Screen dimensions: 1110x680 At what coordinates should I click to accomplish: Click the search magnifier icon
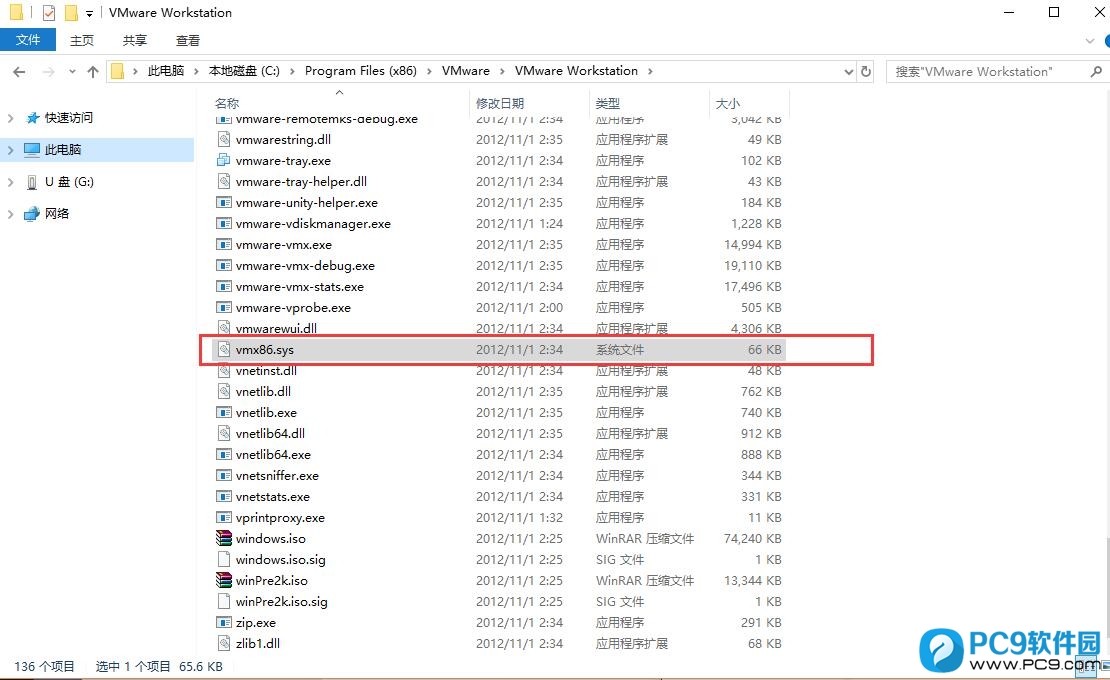pyautogui.click(x=1096, y=71)
